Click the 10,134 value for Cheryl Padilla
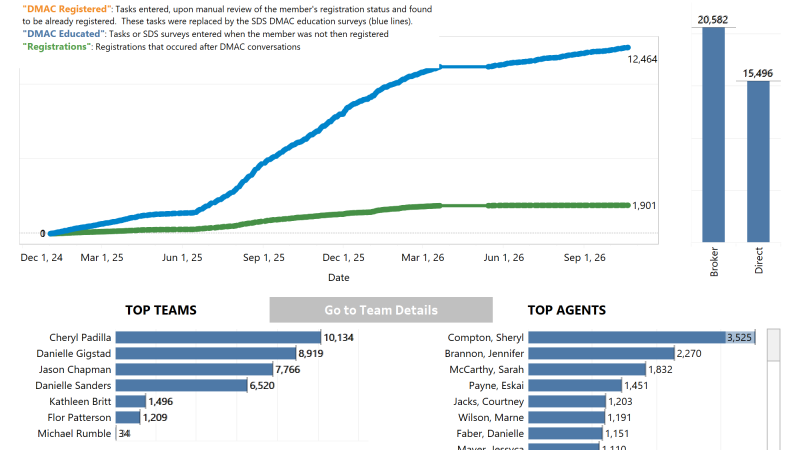Viewport: 800px width, 450px height. [x=339, y=337]
